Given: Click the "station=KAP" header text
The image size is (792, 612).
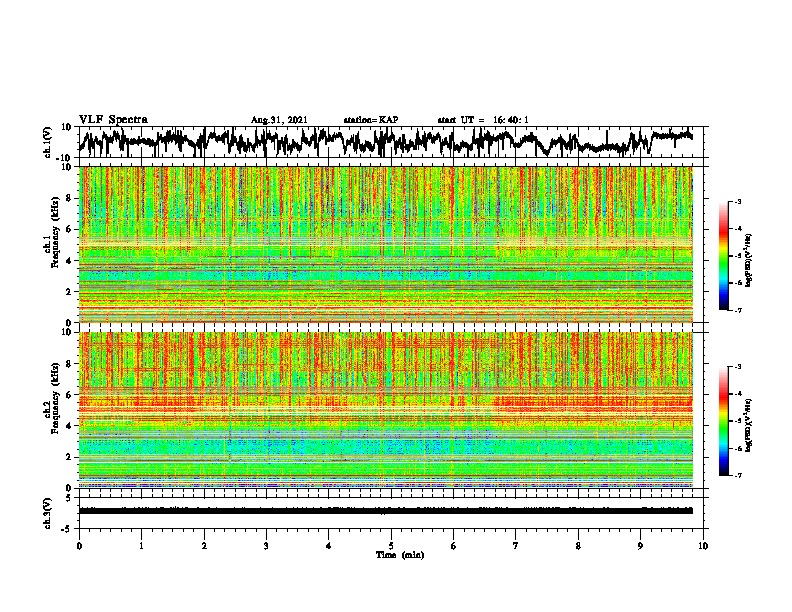Looking at the screenshot, I should pos(371,120).
